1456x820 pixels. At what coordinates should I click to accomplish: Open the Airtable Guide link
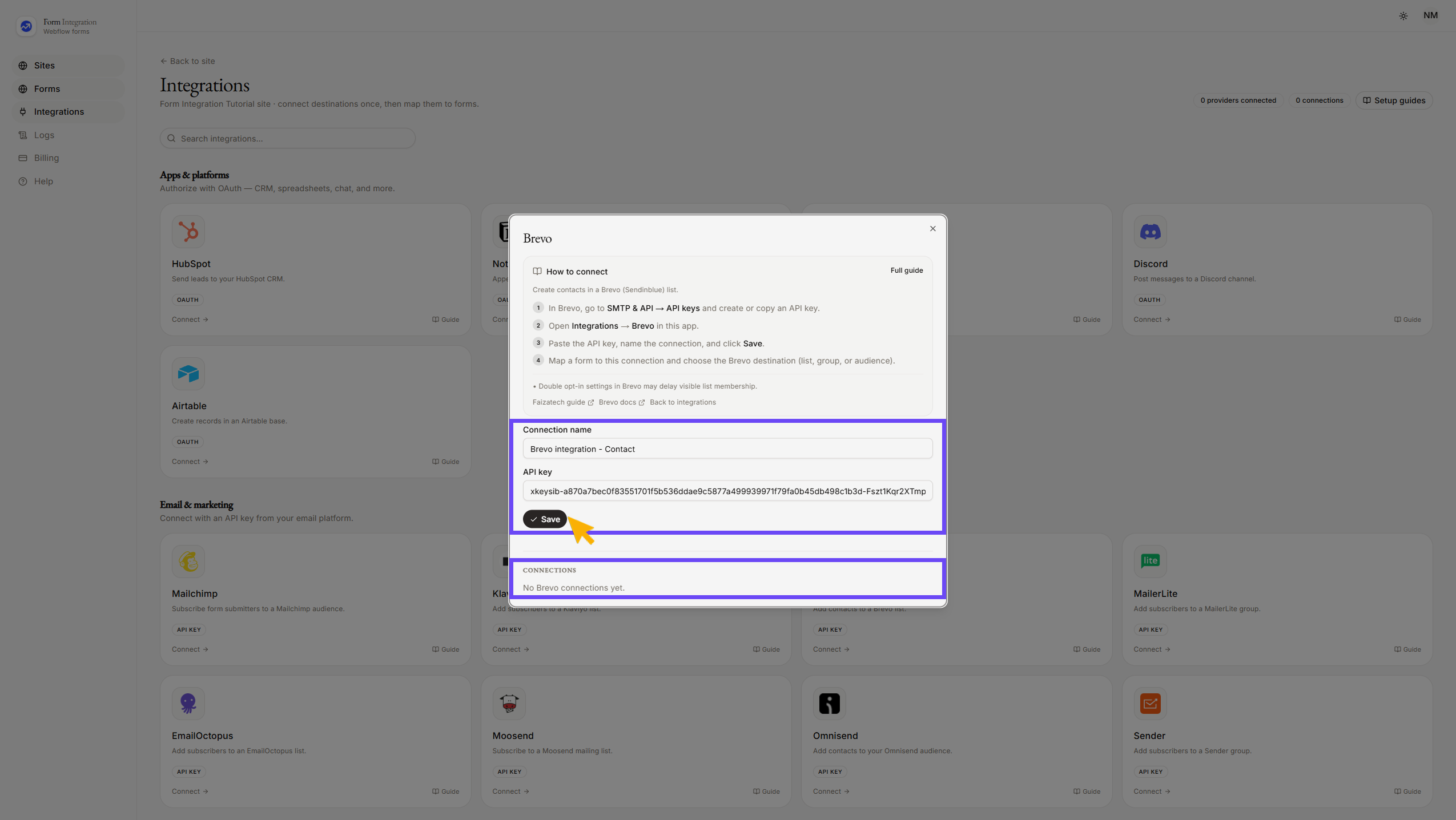tap(445, 462)
